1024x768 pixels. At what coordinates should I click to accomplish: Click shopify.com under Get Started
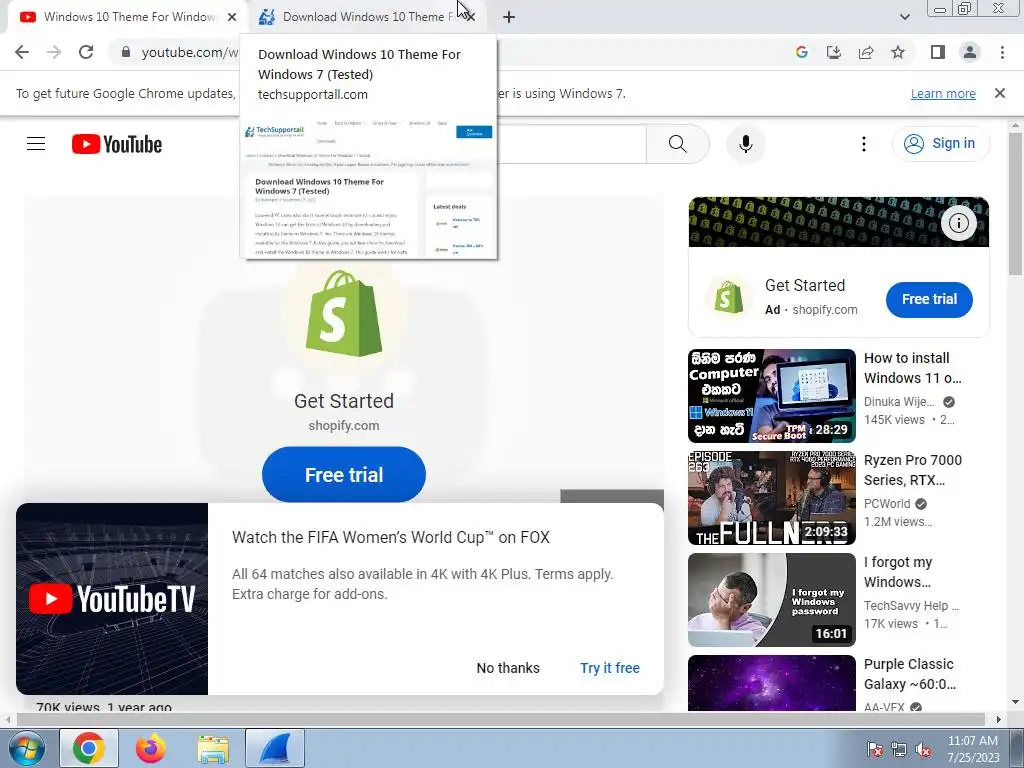pos(344,425)
